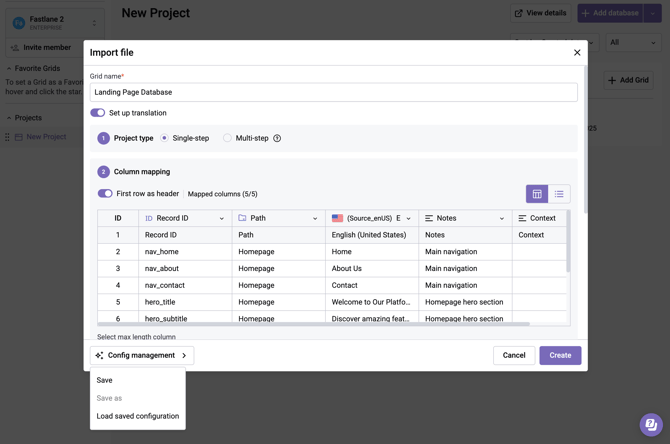Turn off First row as header

105,194
